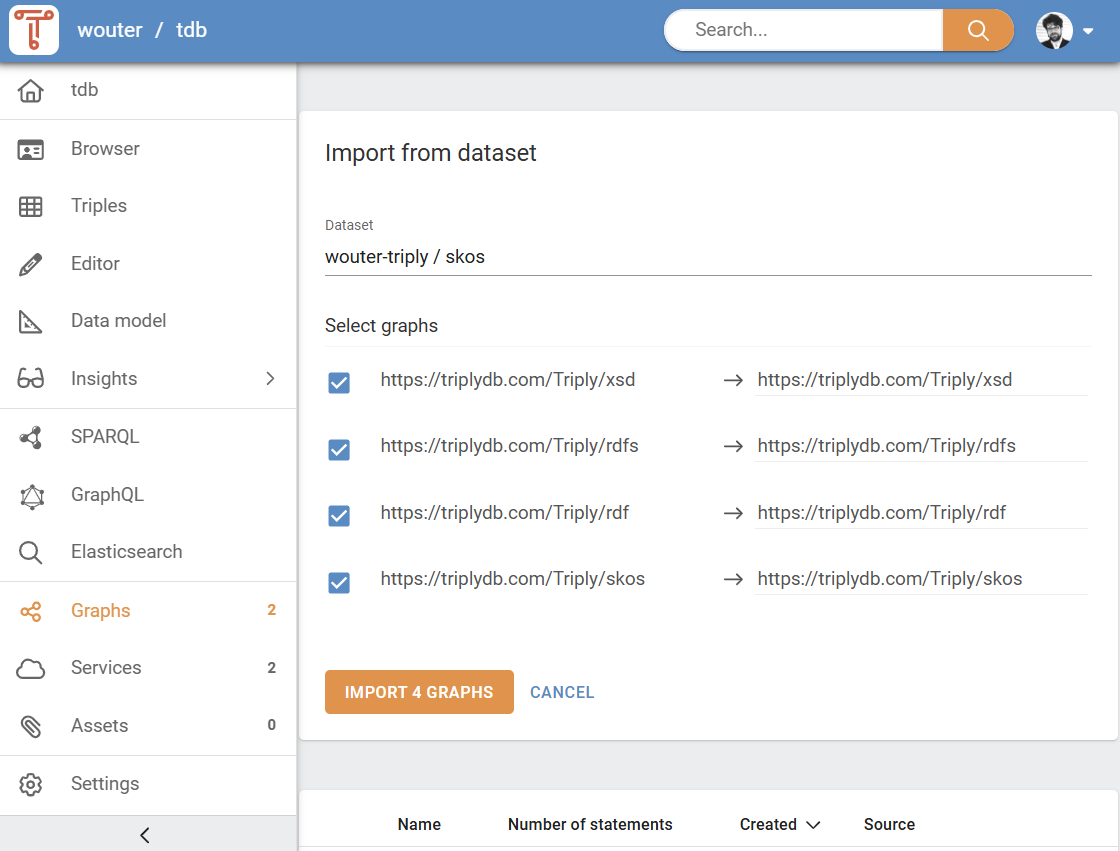Click the Services cloud icon
Image resolution: width=1120 pixels, height=851 pixels.
click(31, 669)
